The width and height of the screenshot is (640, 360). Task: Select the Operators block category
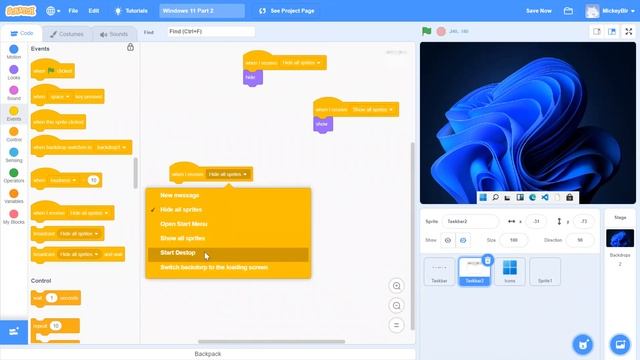14,176
